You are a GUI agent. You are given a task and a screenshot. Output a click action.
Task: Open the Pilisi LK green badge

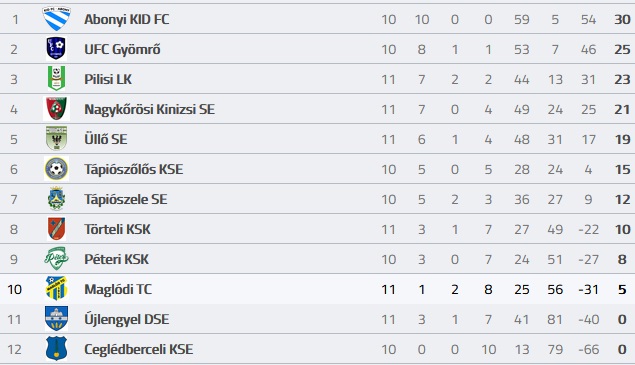coord(56,79)
